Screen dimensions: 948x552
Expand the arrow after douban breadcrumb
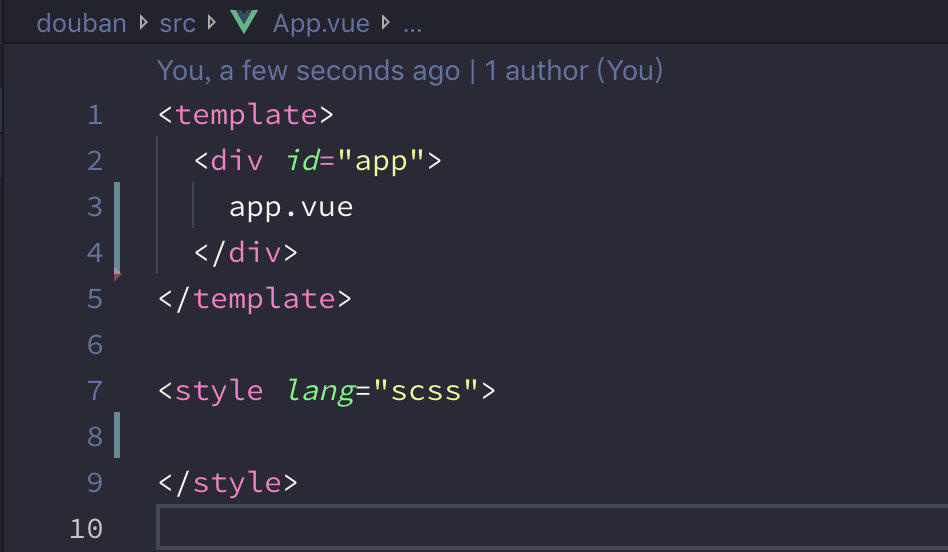143,23
